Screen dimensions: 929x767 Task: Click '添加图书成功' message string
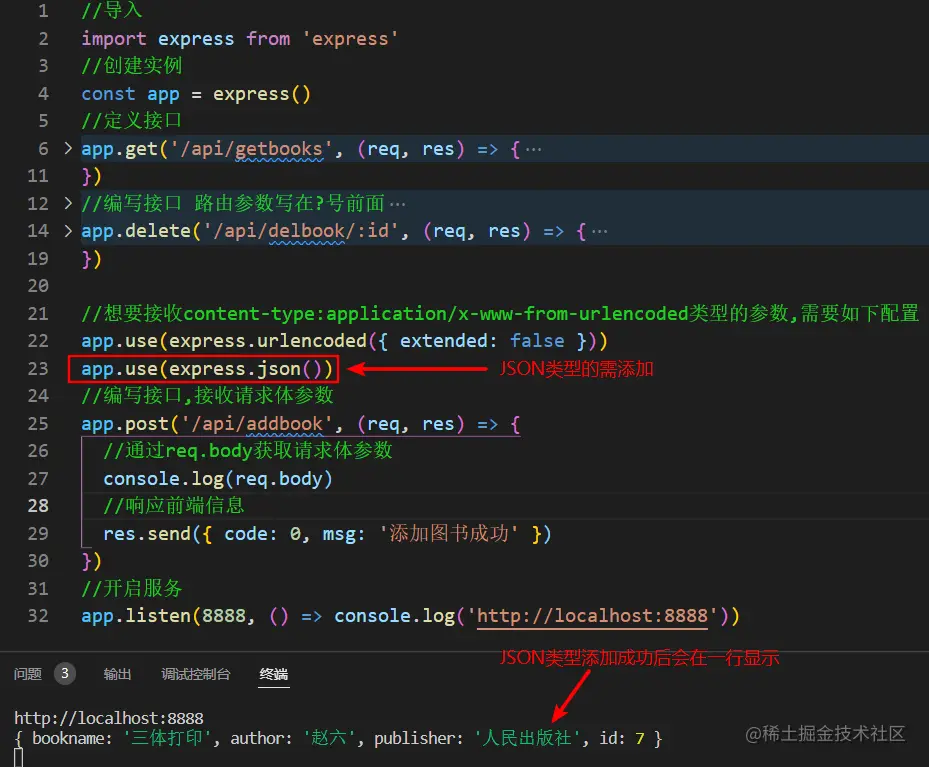pyautogui.click(x=449, y=534)
